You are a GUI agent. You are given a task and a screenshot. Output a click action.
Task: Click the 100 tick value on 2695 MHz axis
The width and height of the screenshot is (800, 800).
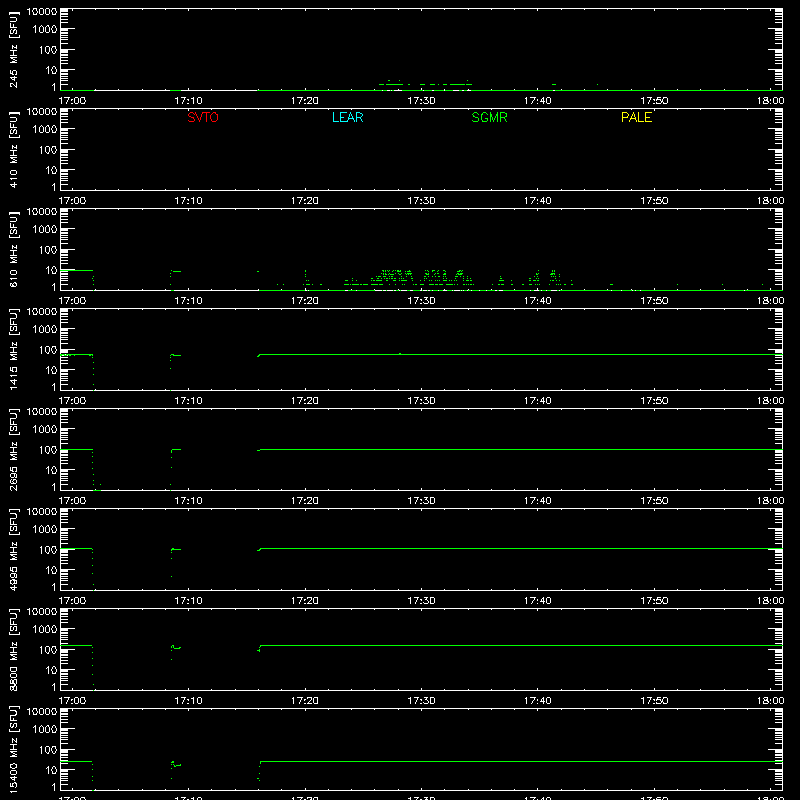[48, 450]
